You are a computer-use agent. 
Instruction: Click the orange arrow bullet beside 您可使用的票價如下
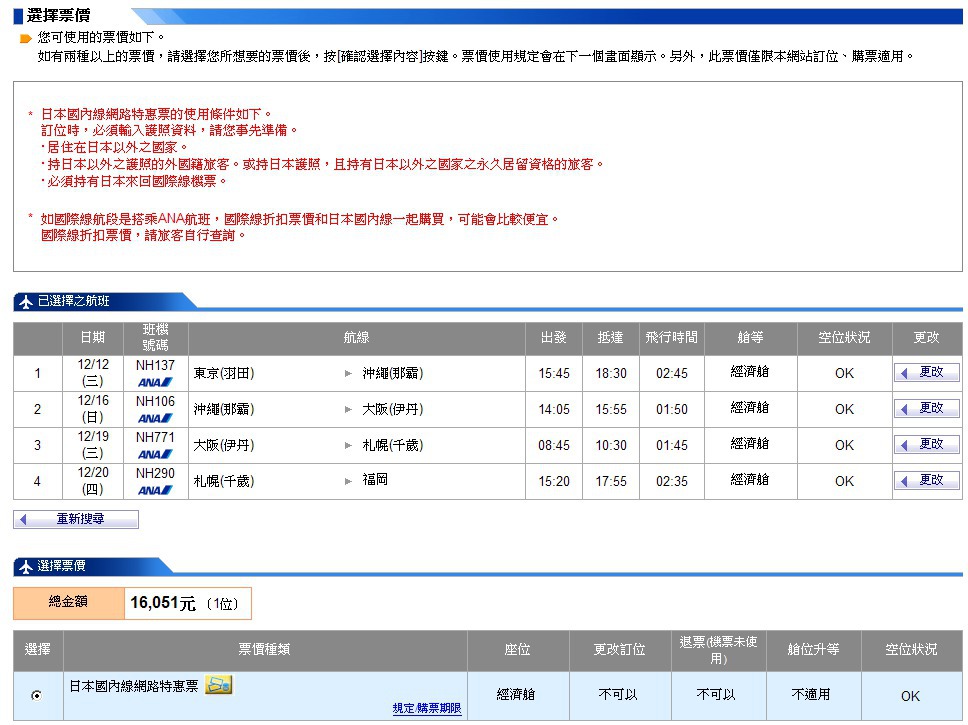coord(26,39)
